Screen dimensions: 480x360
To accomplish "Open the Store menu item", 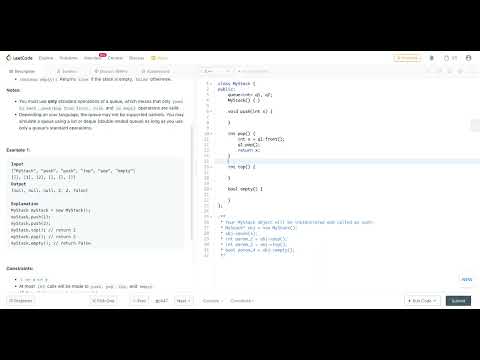I will pos(160,58).
